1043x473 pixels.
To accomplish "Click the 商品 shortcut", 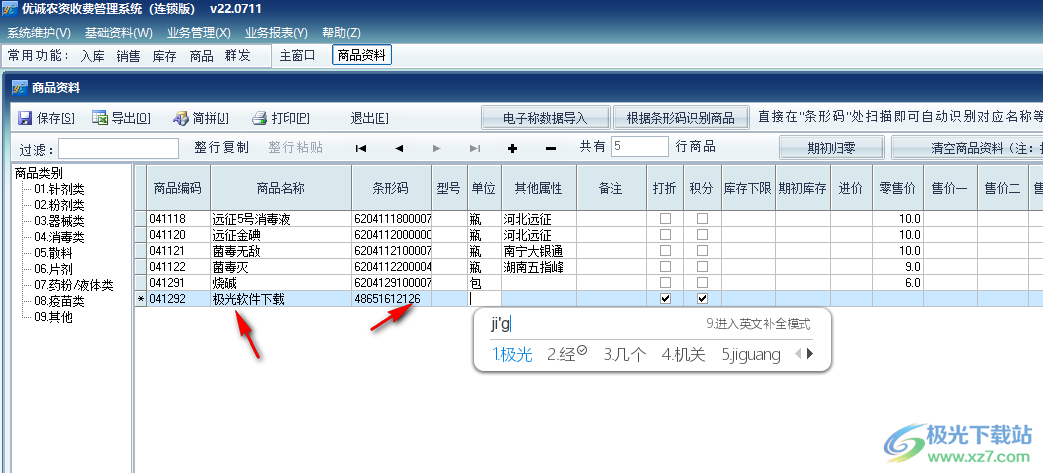I will (201, 57).
